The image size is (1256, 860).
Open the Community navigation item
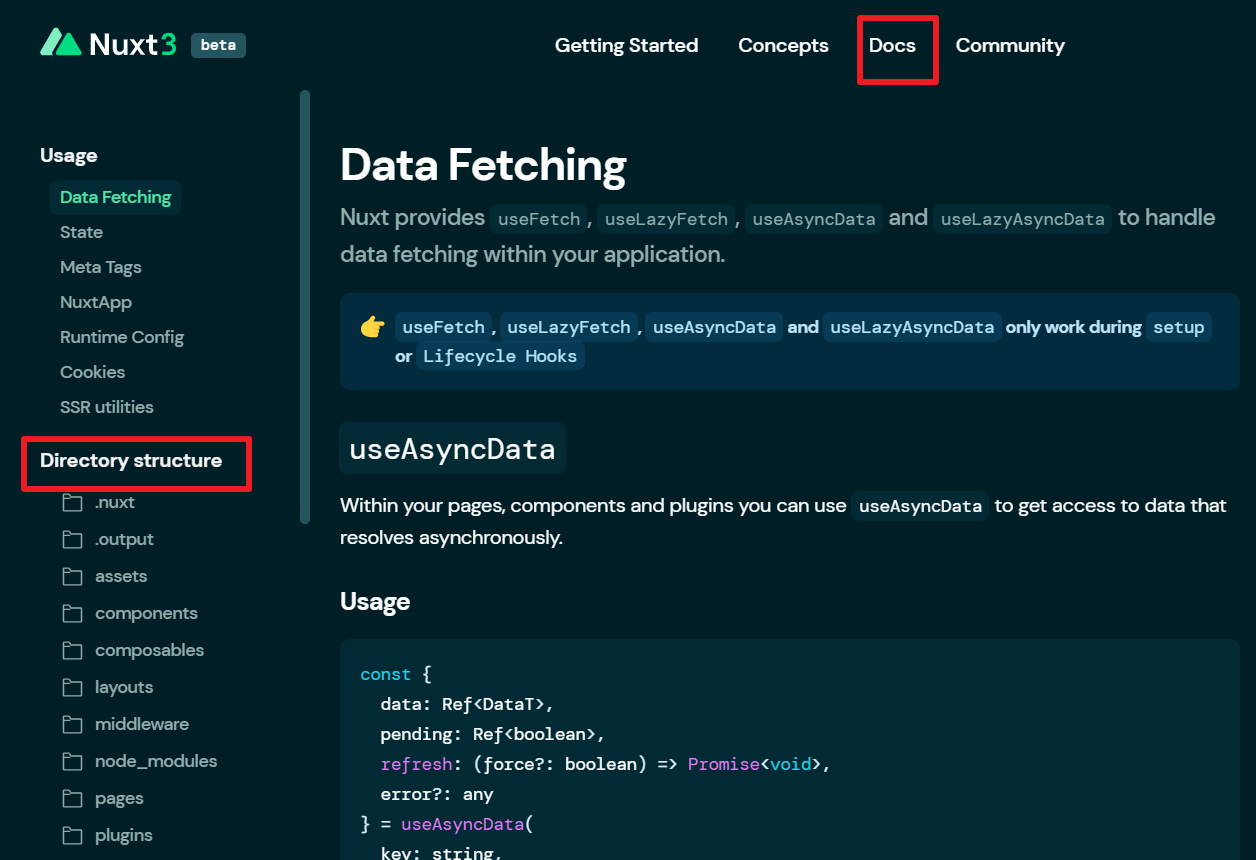(1010, 45)
